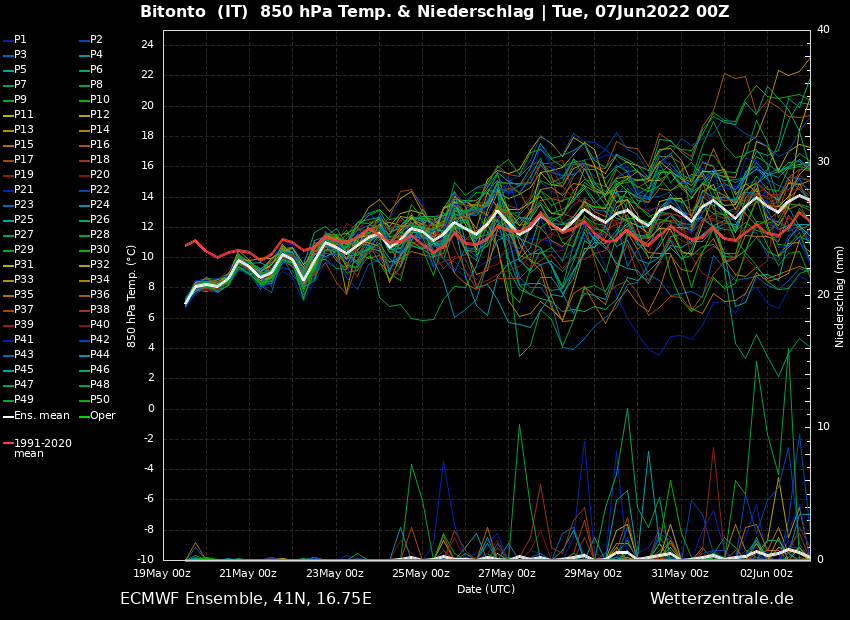850x620 pixels.
Task: Click the P11 legend entry
Action: pyautogui.click(x=18, y=114)
